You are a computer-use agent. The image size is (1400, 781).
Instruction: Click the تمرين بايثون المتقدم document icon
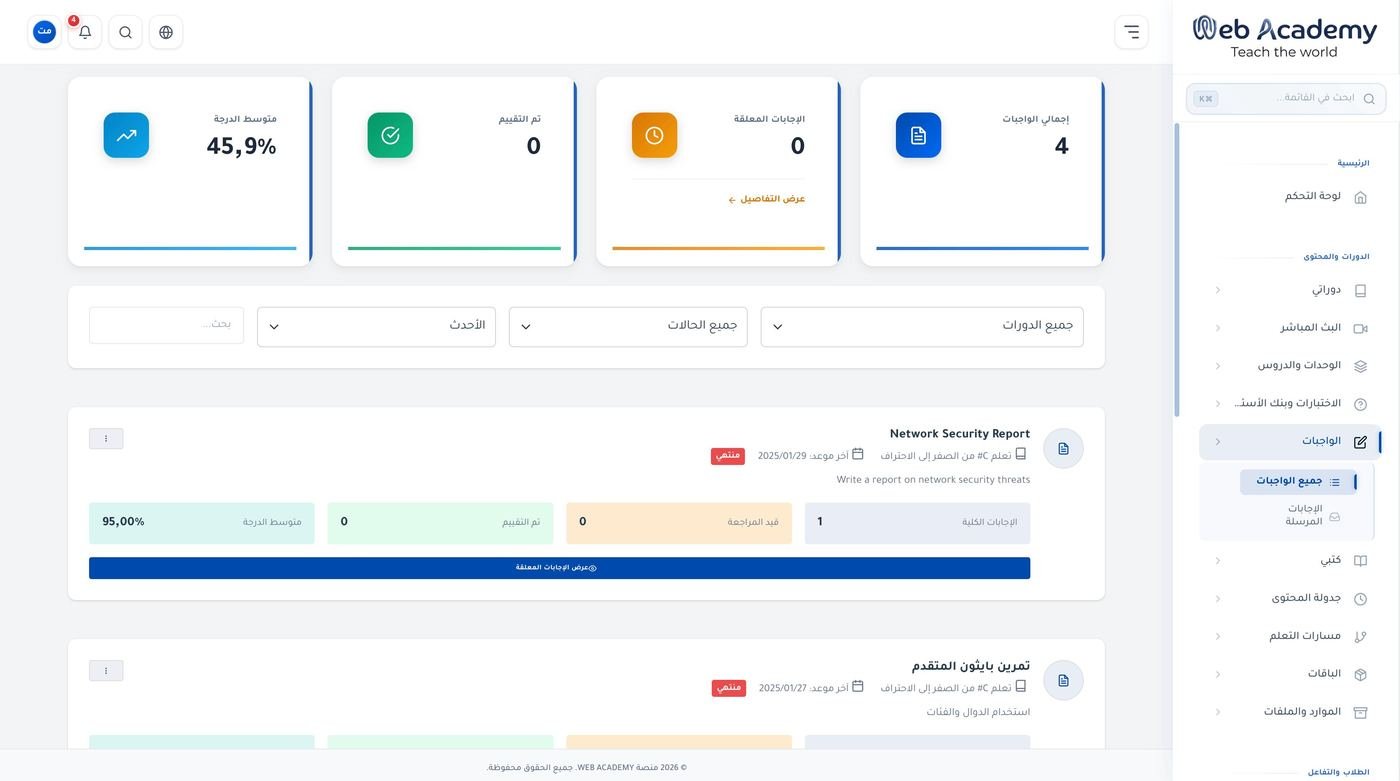pyautogui.click(x=1063, y=680)
